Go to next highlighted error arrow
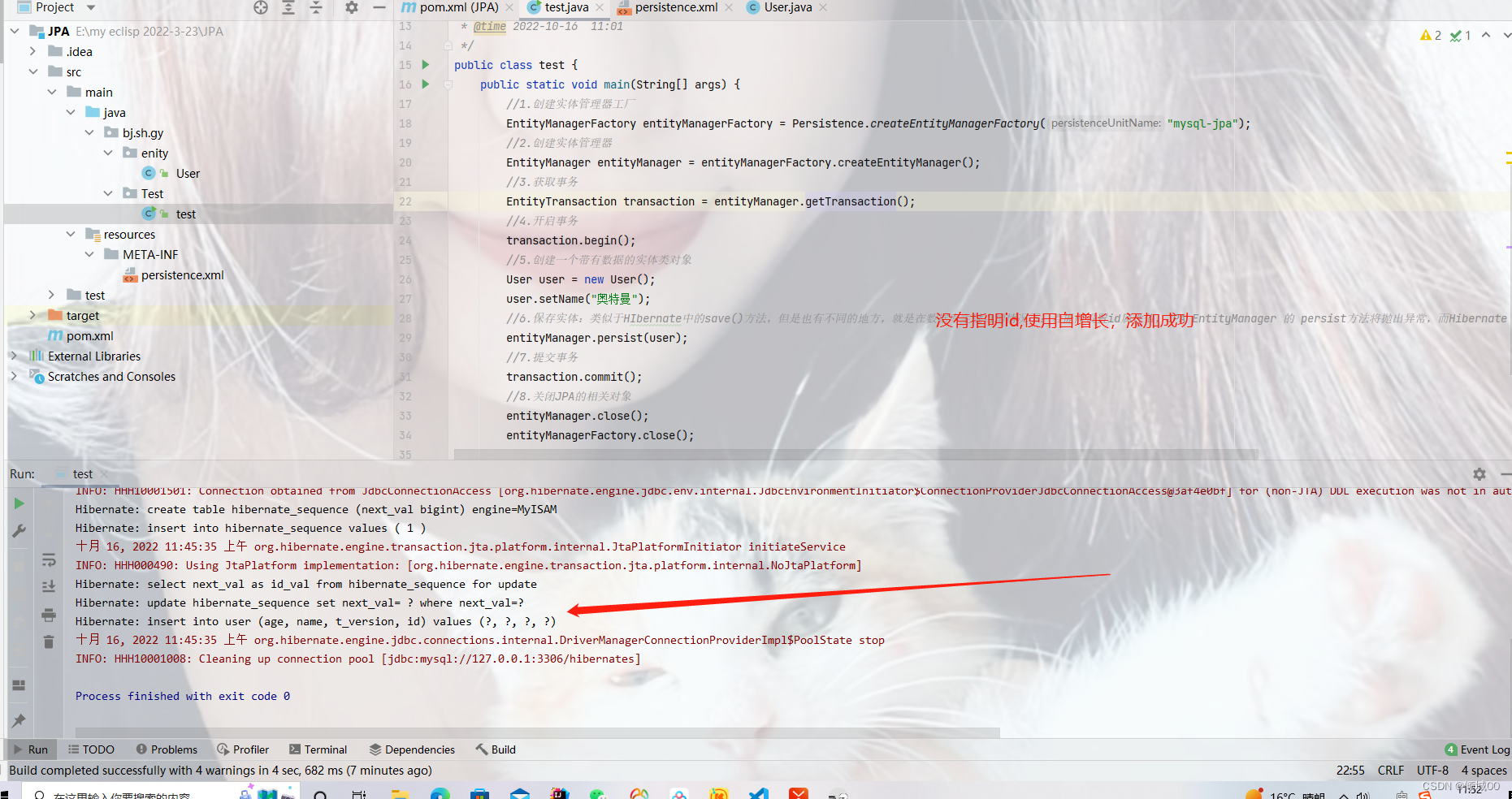The width and height of the screenshot is (1512, 799). point(1506,35)
